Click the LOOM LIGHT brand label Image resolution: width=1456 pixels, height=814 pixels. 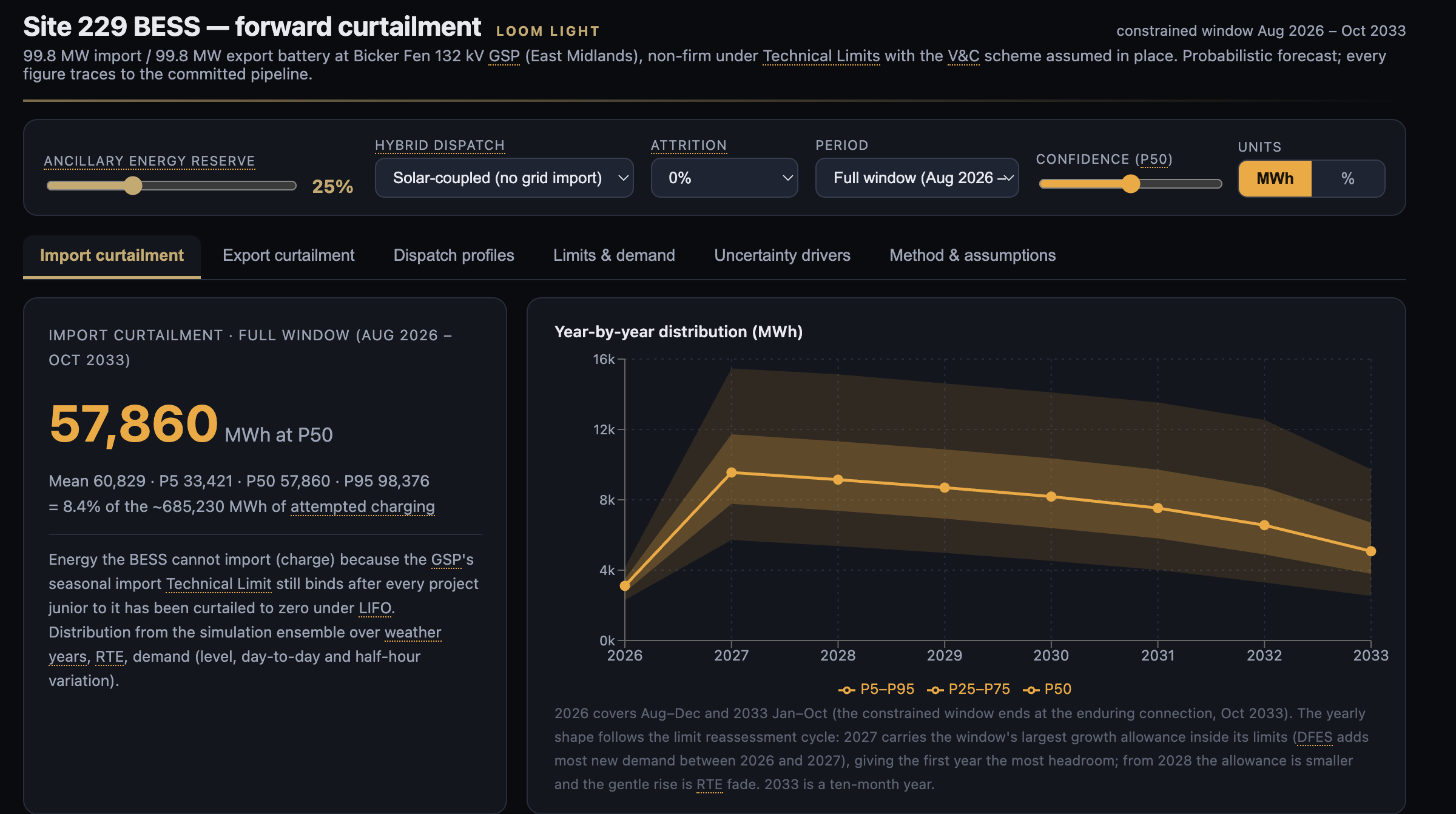coord(548,31)
